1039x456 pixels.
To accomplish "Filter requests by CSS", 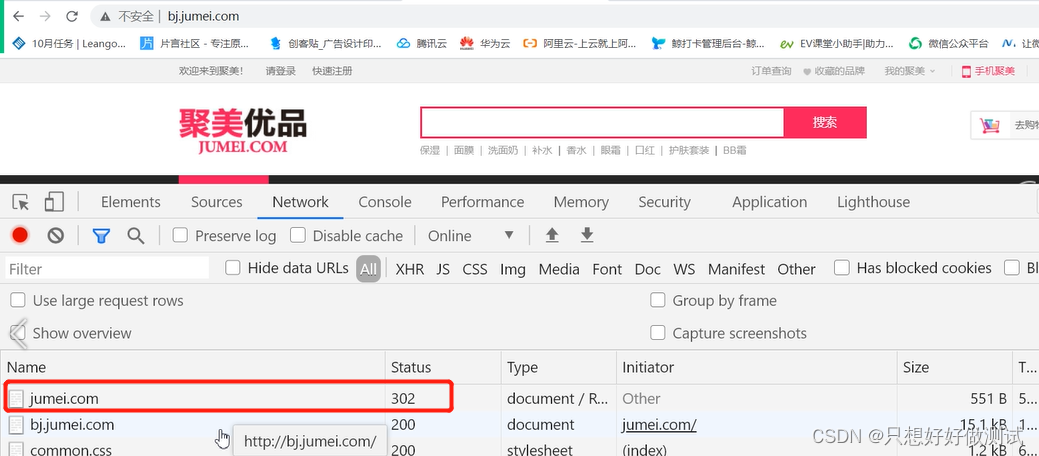I will 474,269.
